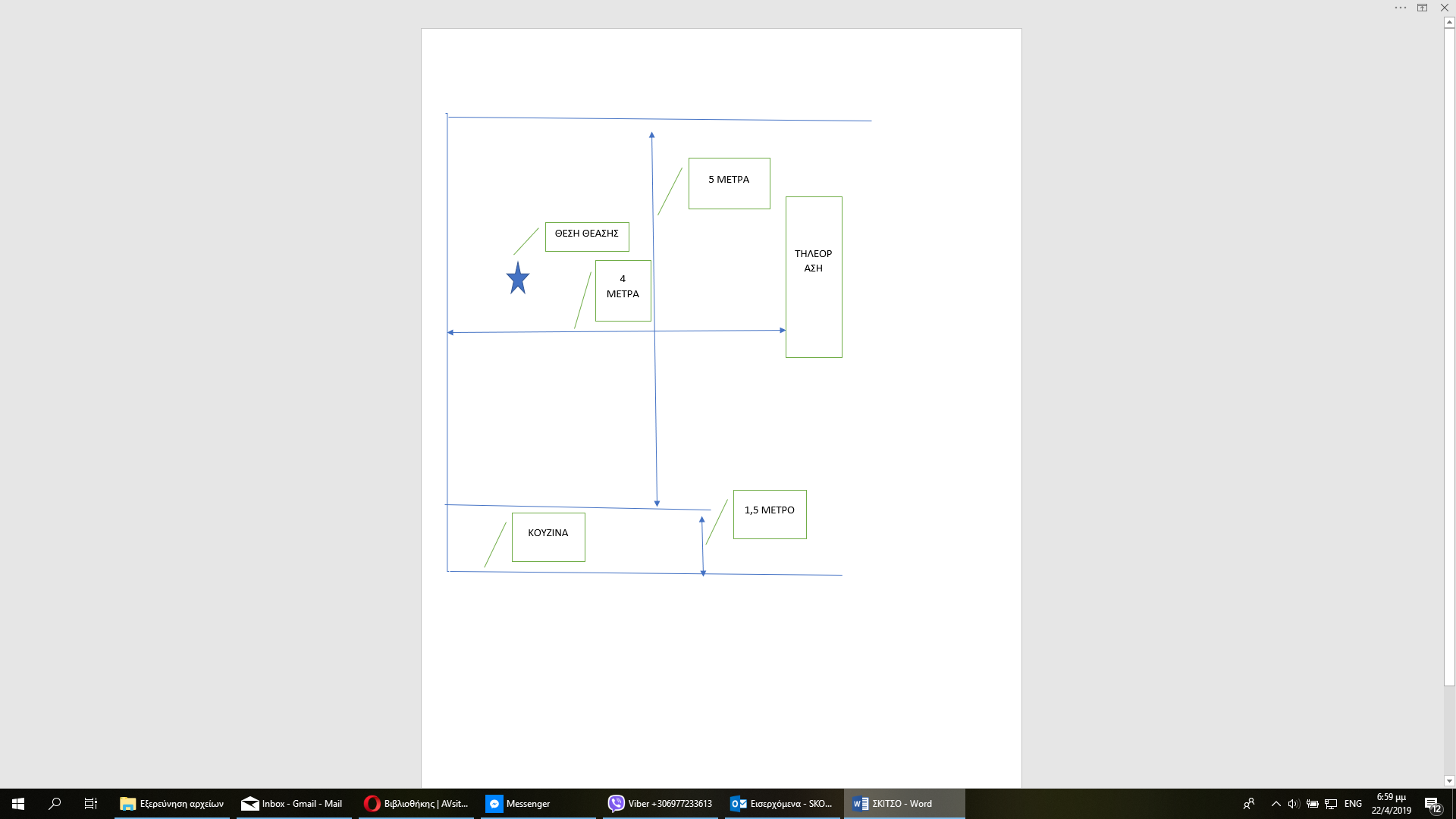Image resolution: width=1456 pixels, height=819 pixels.
Task: Click the volume speaker icon
Action: [x=1294, y=804]
